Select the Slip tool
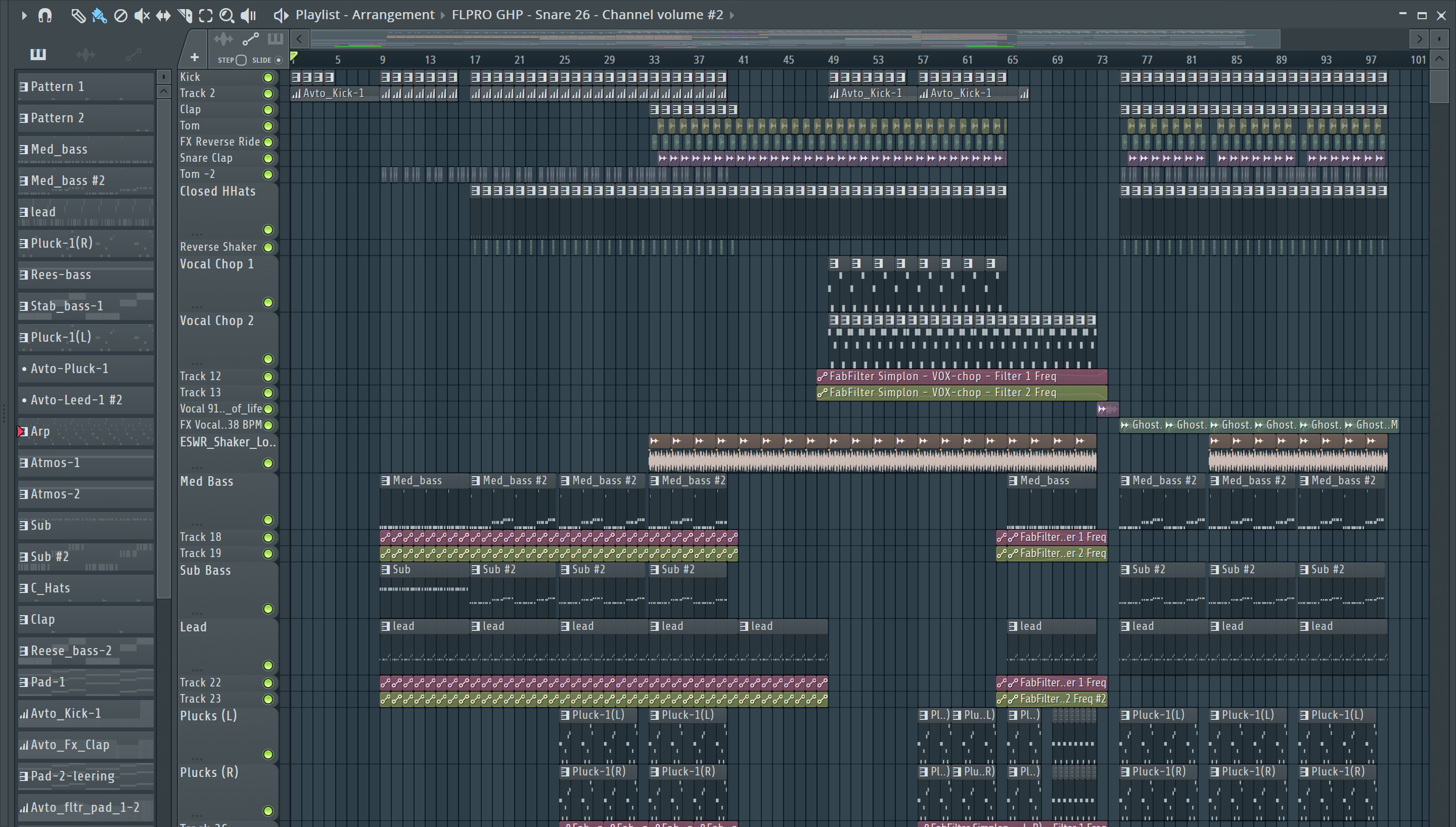The height and width of the screenshot is (827, 1456). 163,15
